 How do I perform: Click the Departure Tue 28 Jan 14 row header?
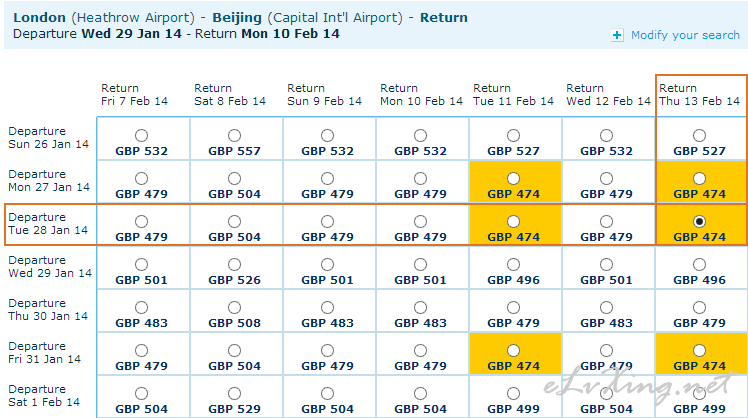point(48,223)
